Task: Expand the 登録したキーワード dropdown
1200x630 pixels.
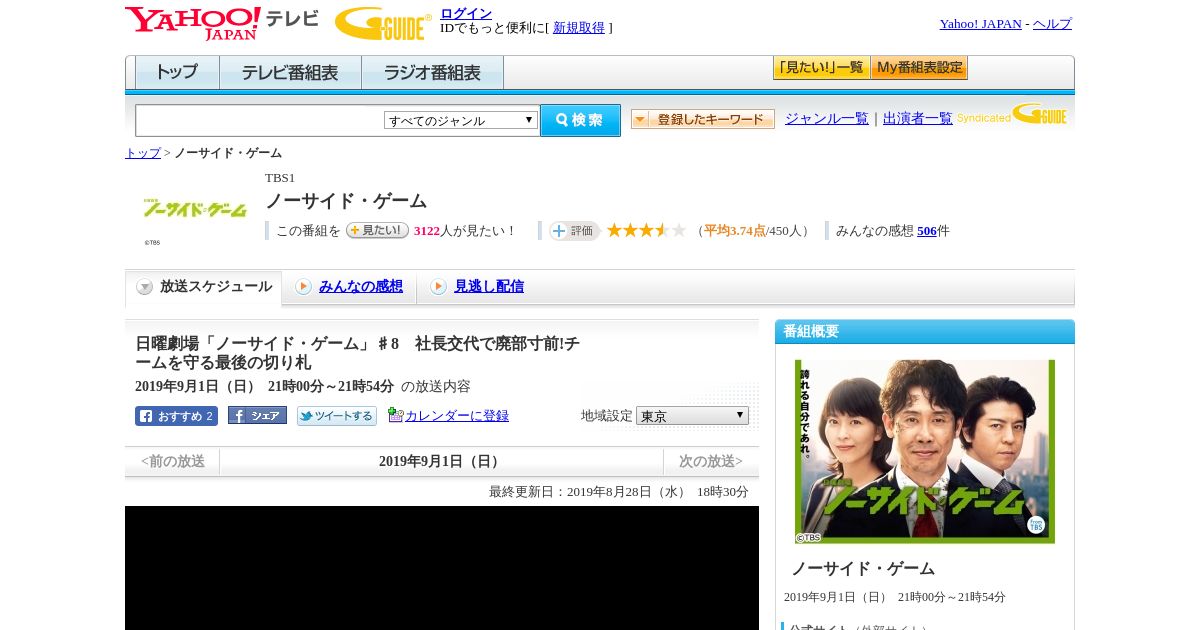Action: coord(703,119)
